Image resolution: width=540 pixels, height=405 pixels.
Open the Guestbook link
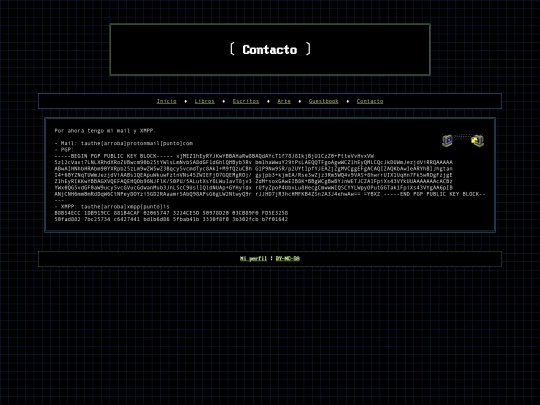click(323, 101)
